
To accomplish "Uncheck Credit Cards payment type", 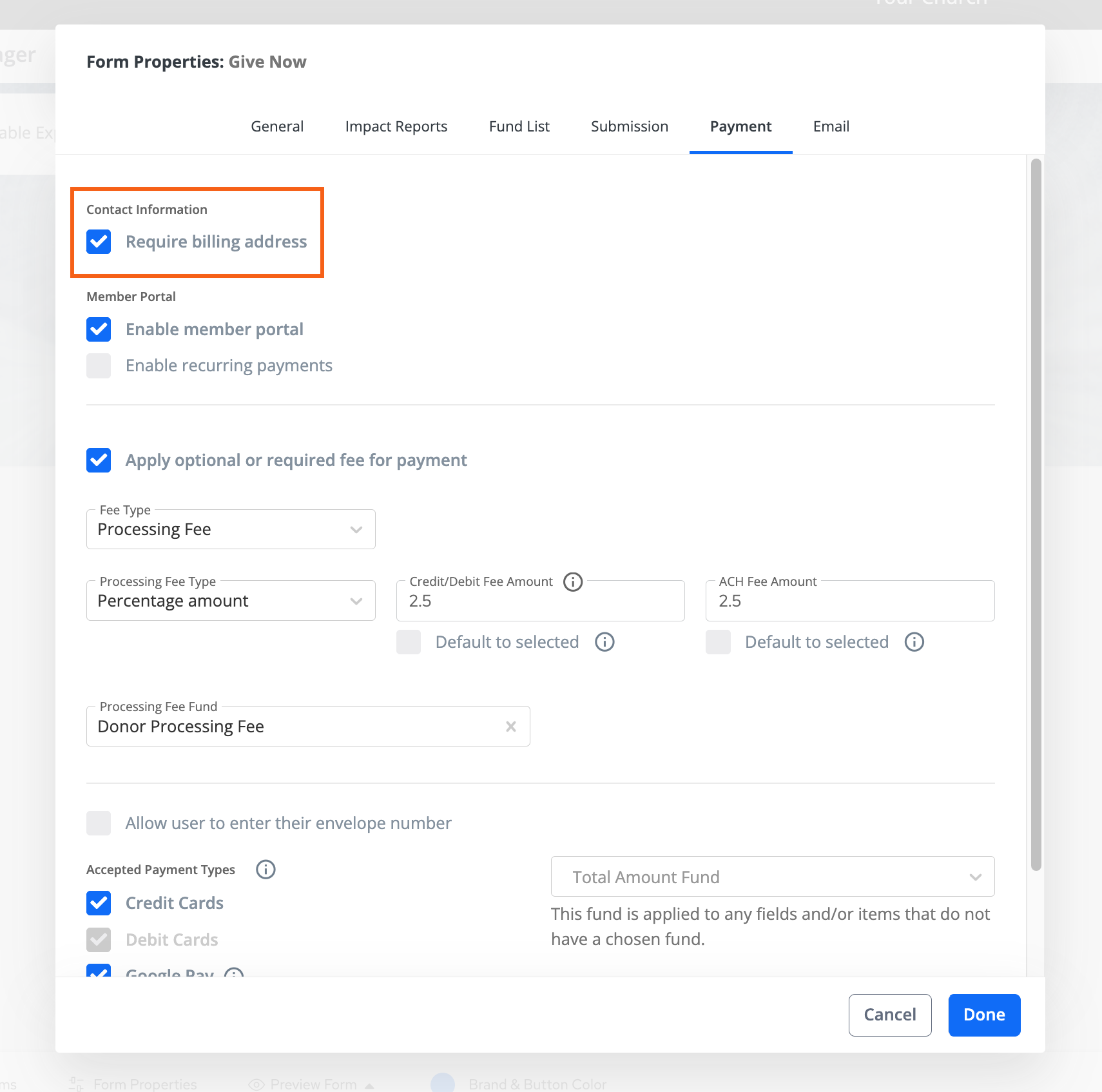I will click(99, 903).
